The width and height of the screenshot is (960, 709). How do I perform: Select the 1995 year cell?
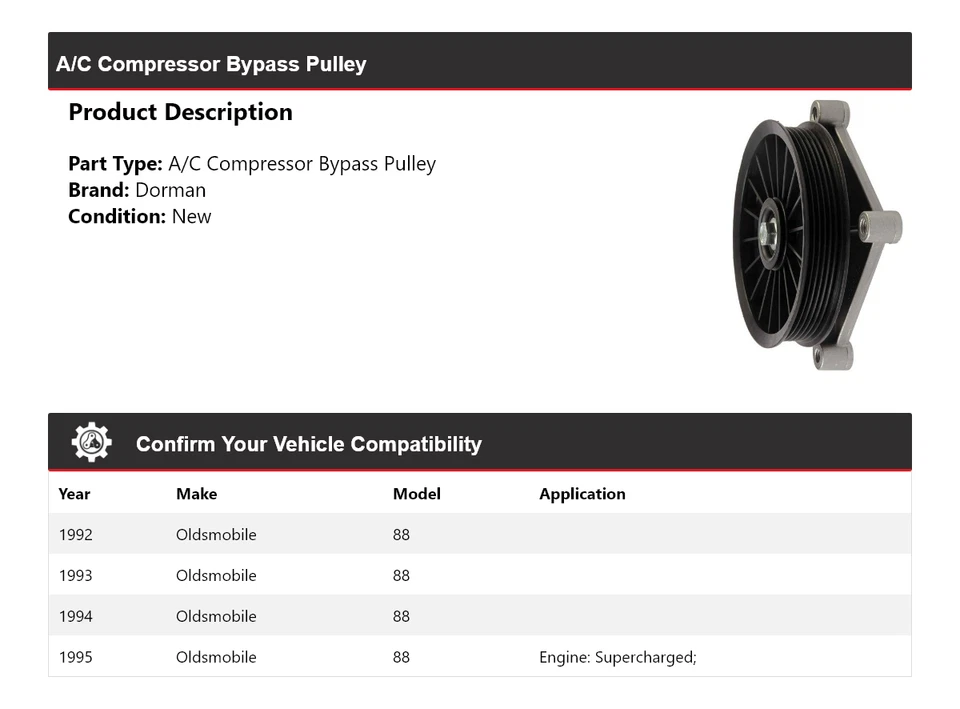(x=75, y=657)
